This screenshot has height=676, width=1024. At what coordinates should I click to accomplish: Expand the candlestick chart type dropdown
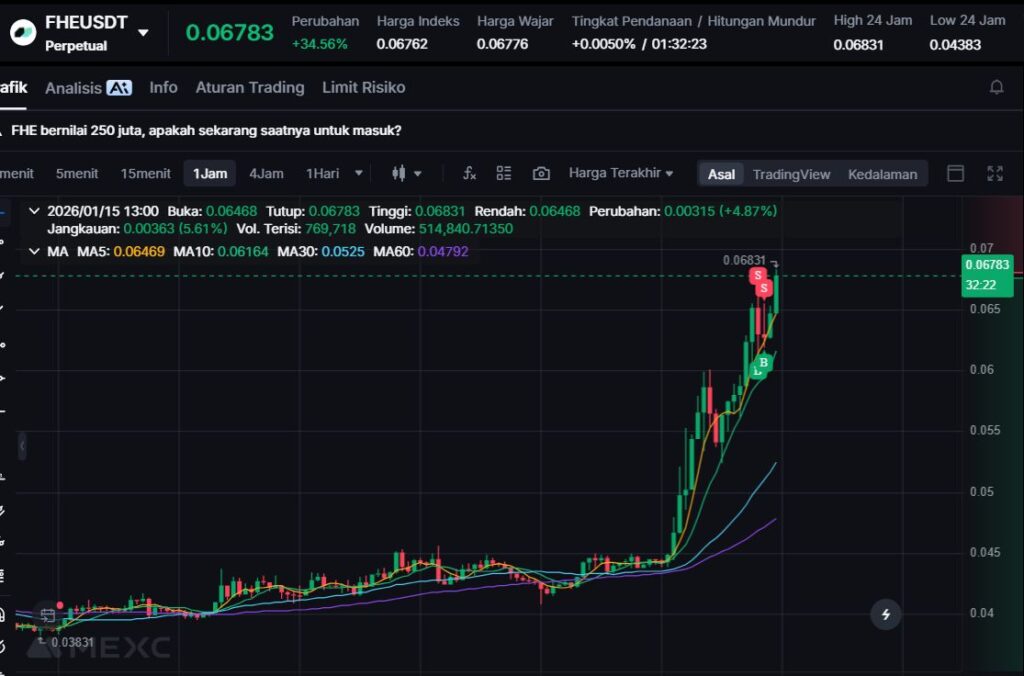coord(406,173)
